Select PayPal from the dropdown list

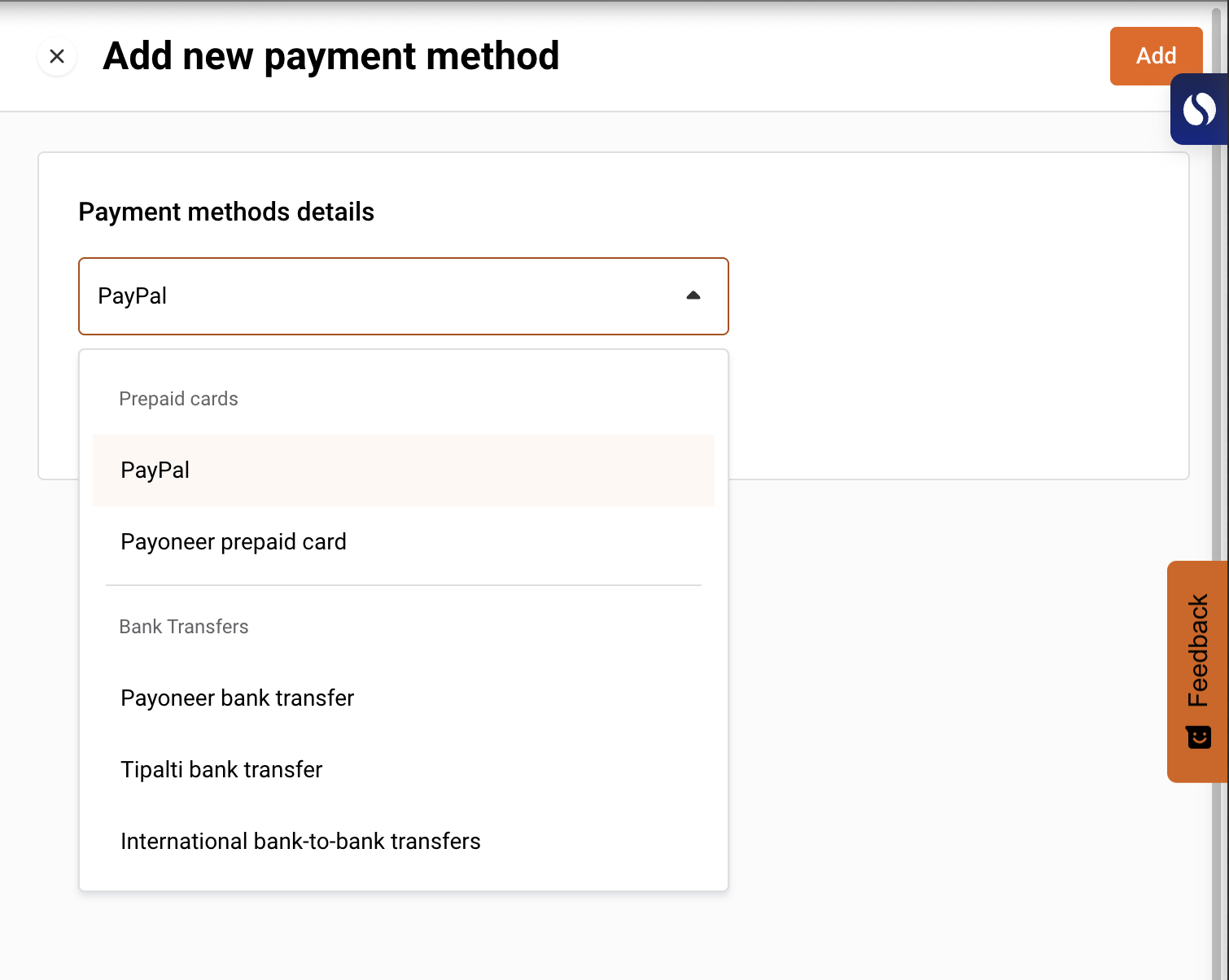(155, 470)
